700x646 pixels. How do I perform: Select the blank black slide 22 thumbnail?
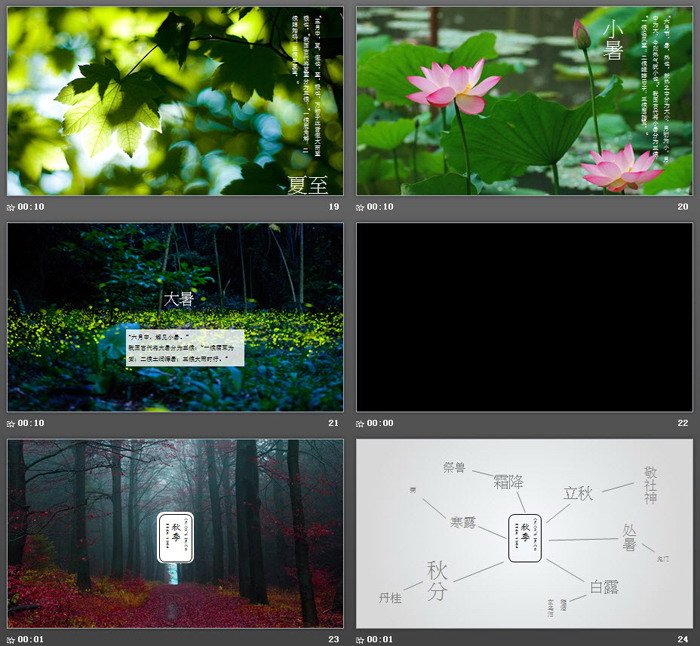click(x=524, y=317)
